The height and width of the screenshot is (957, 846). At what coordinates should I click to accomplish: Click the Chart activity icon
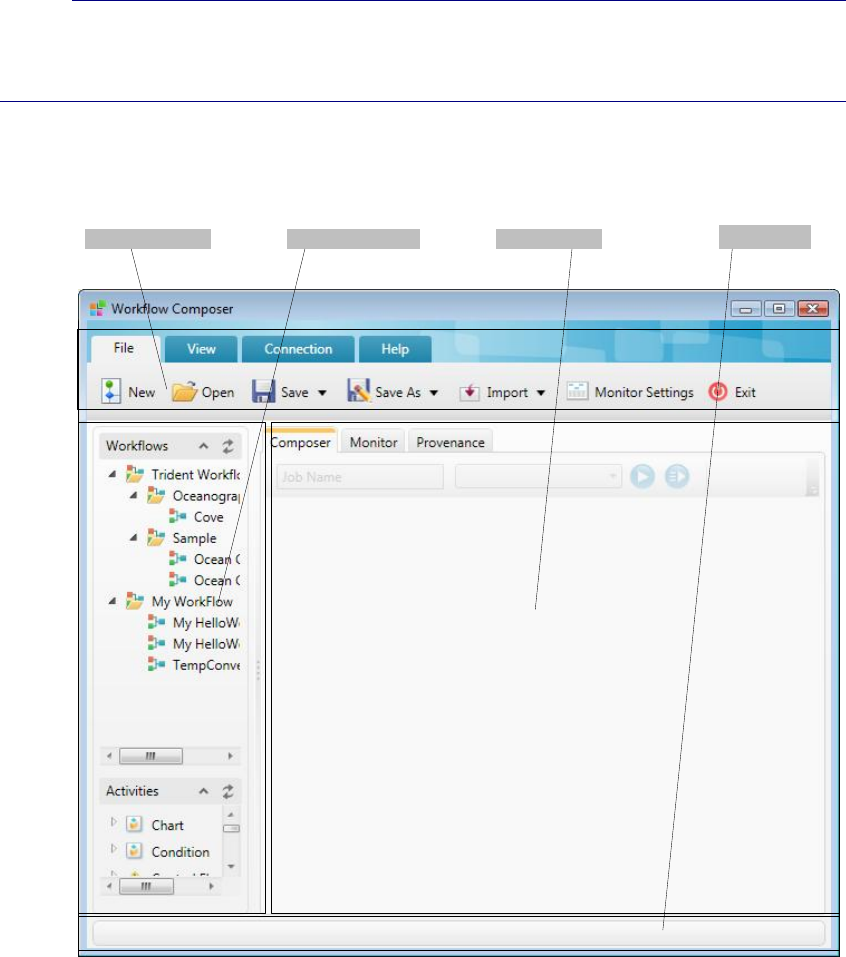(x=134, y=825)
